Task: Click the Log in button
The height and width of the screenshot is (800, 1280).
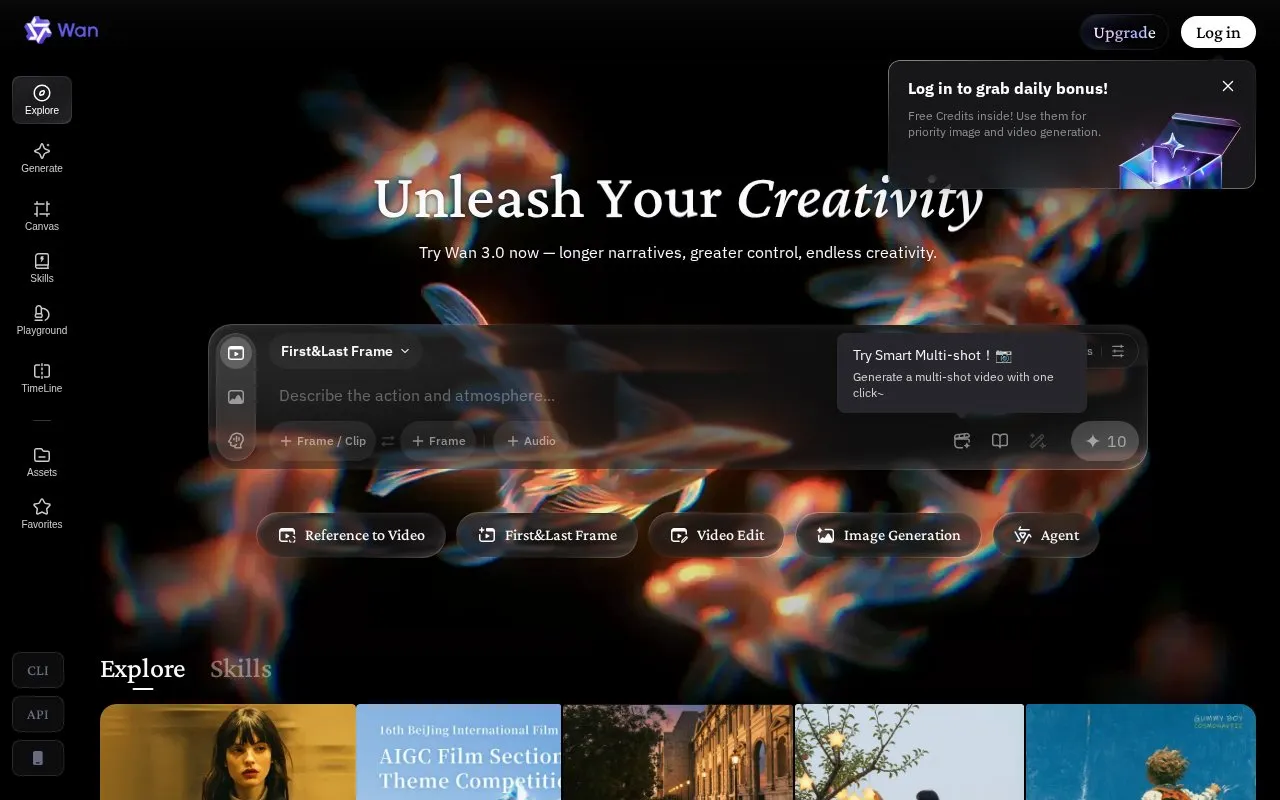Action: 1218,32
